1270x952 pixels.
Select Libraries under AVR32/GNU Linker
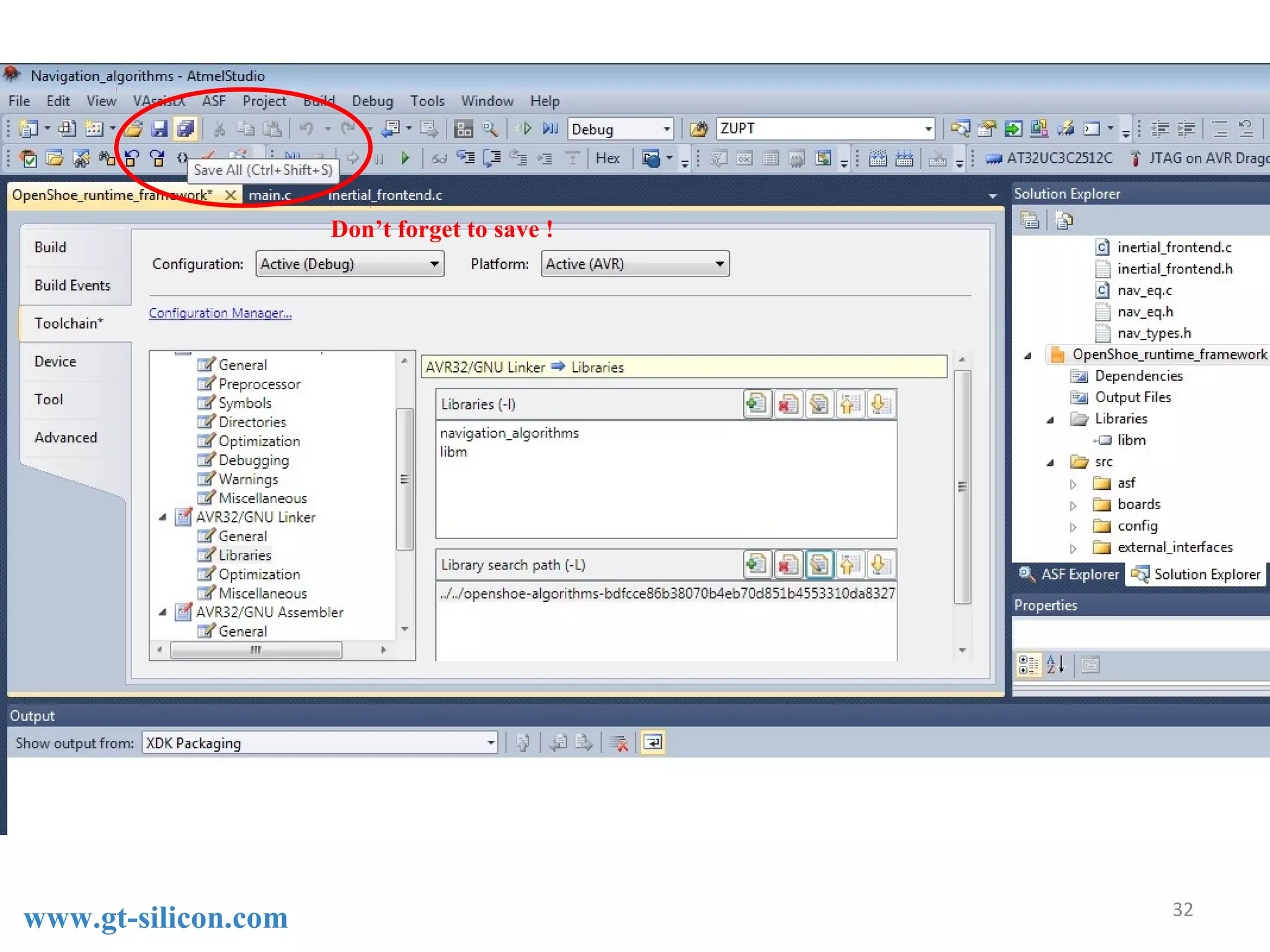[x=244, y=555]
